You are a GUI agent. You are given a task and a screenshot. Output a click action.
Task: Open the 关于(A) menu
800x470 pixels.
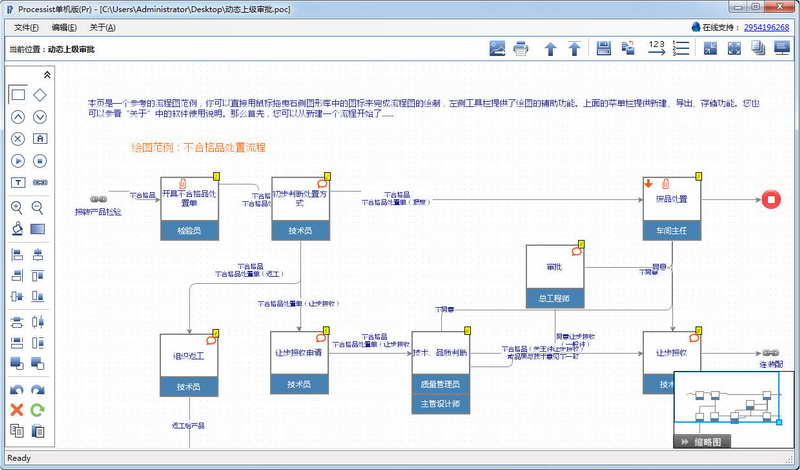[102, 28]
